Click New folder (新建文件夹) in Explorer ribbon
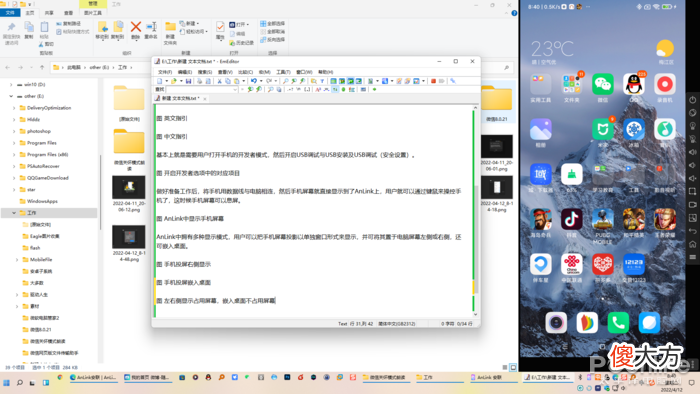Screen dimensions: 700x394 coord(170,33)
